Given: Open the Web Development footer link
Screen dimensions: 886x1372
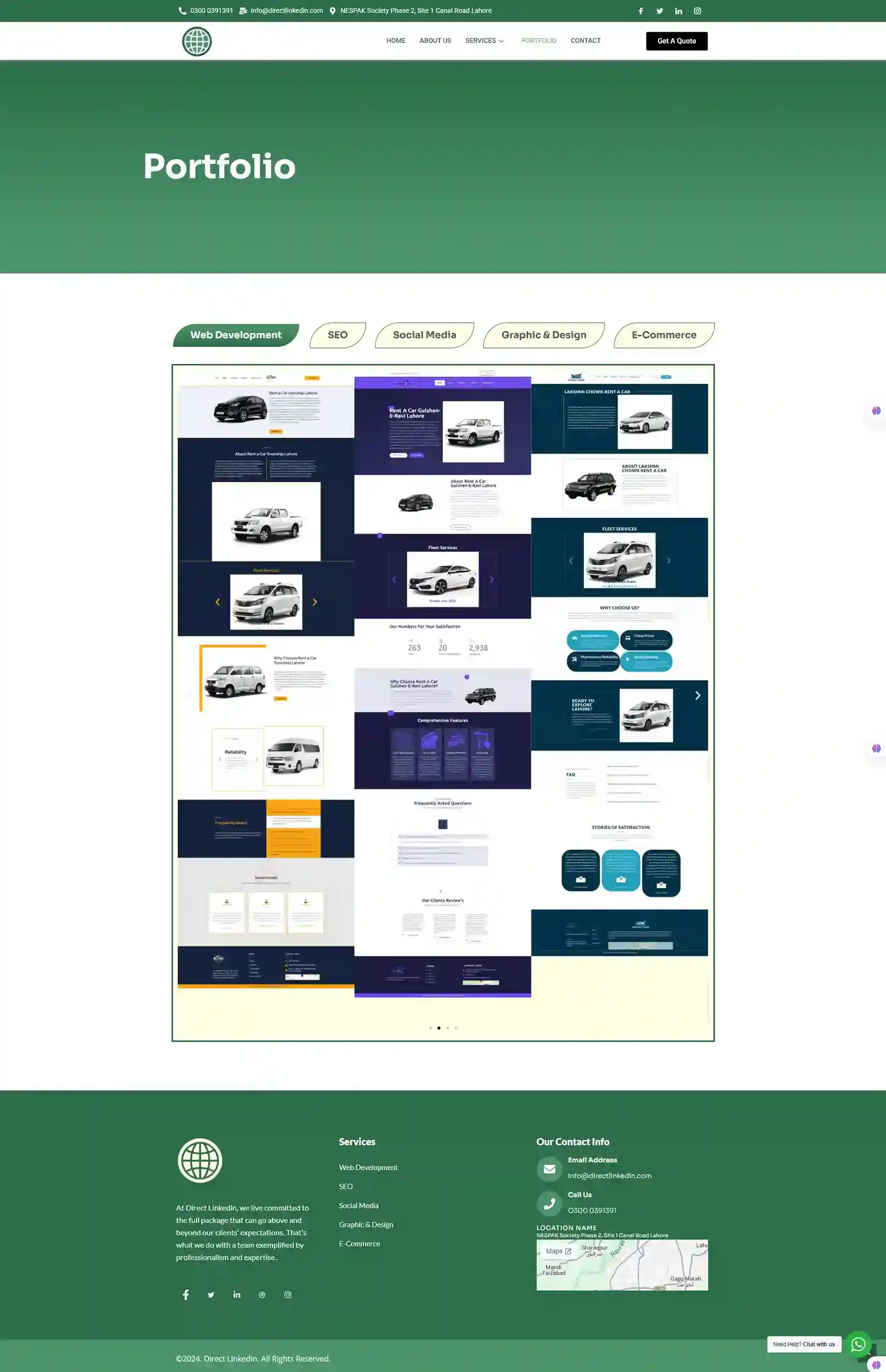Looking at the screenshot, I should pyautogui.click(x=368, y=1167).
